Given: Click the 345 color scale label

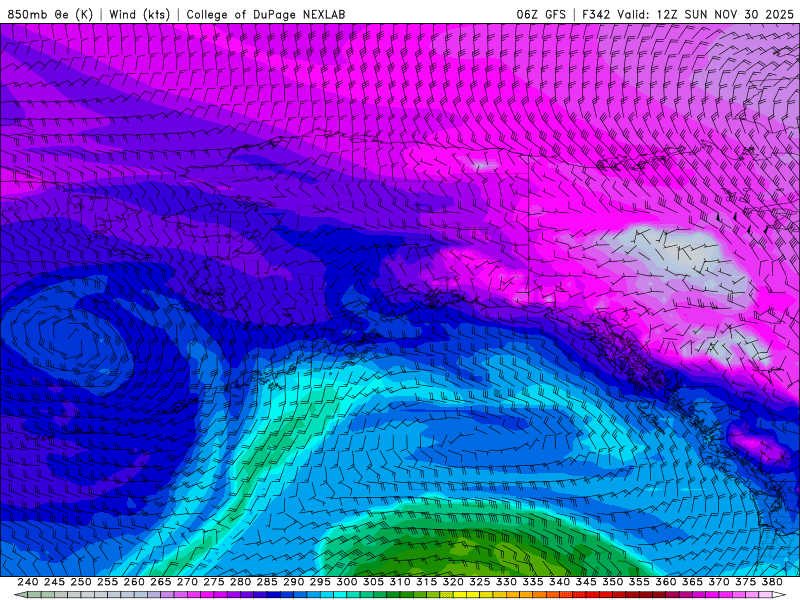Looking at the screenshot, I should coord(586,582).
